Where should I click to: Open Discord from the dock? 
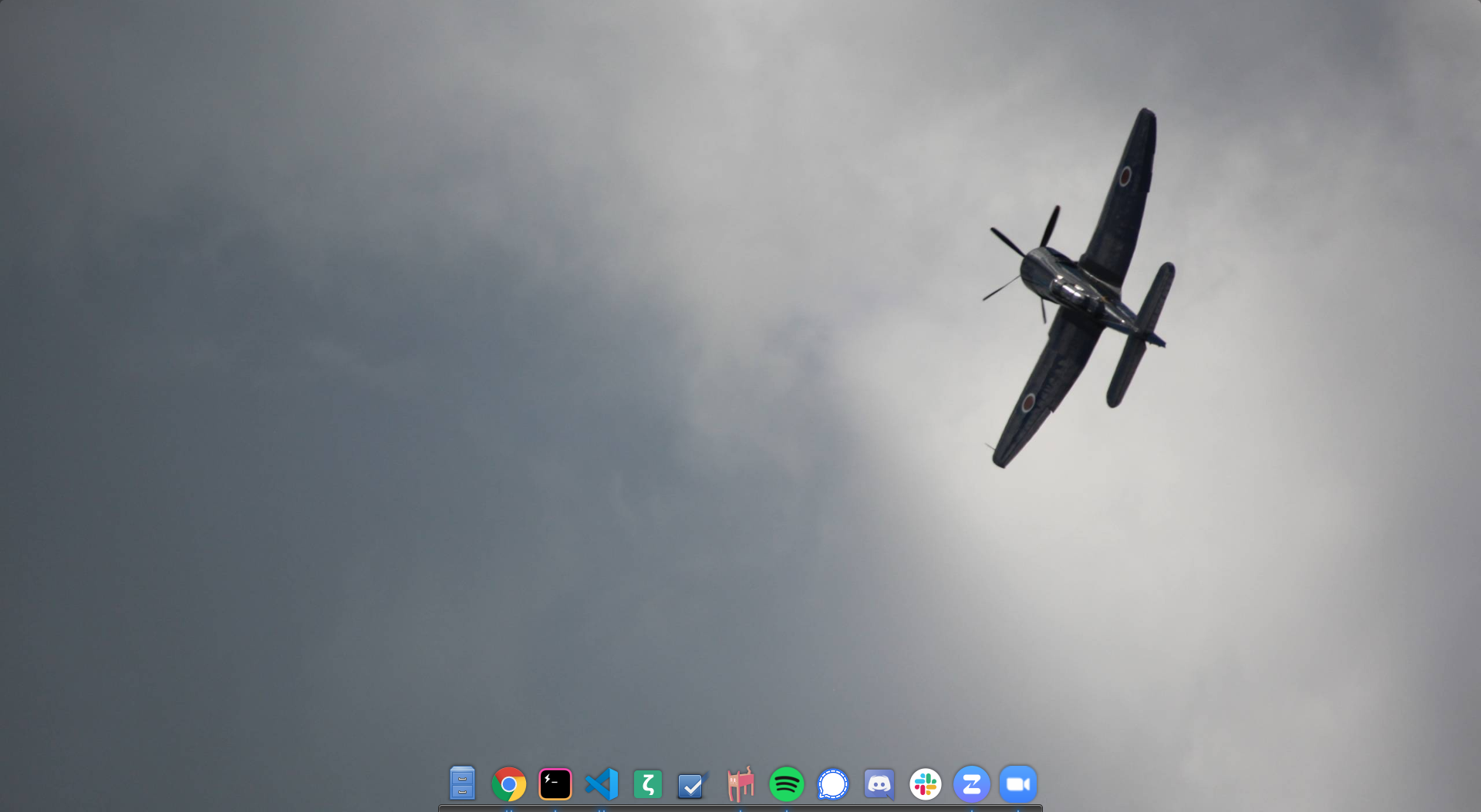point(879,785)
